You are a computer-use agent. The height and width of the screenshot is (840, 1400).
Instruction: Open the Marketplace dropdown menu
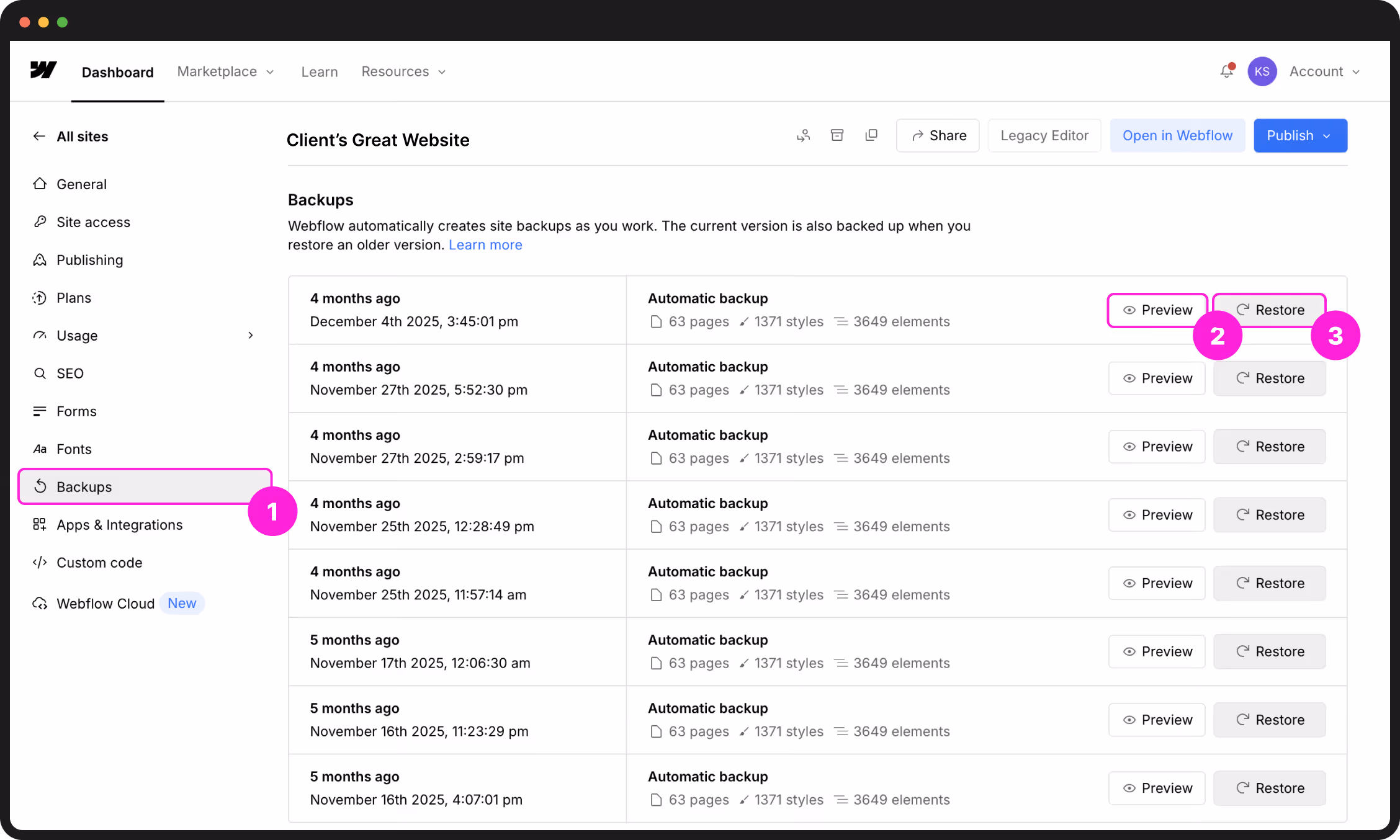click(x=225, y=71)
